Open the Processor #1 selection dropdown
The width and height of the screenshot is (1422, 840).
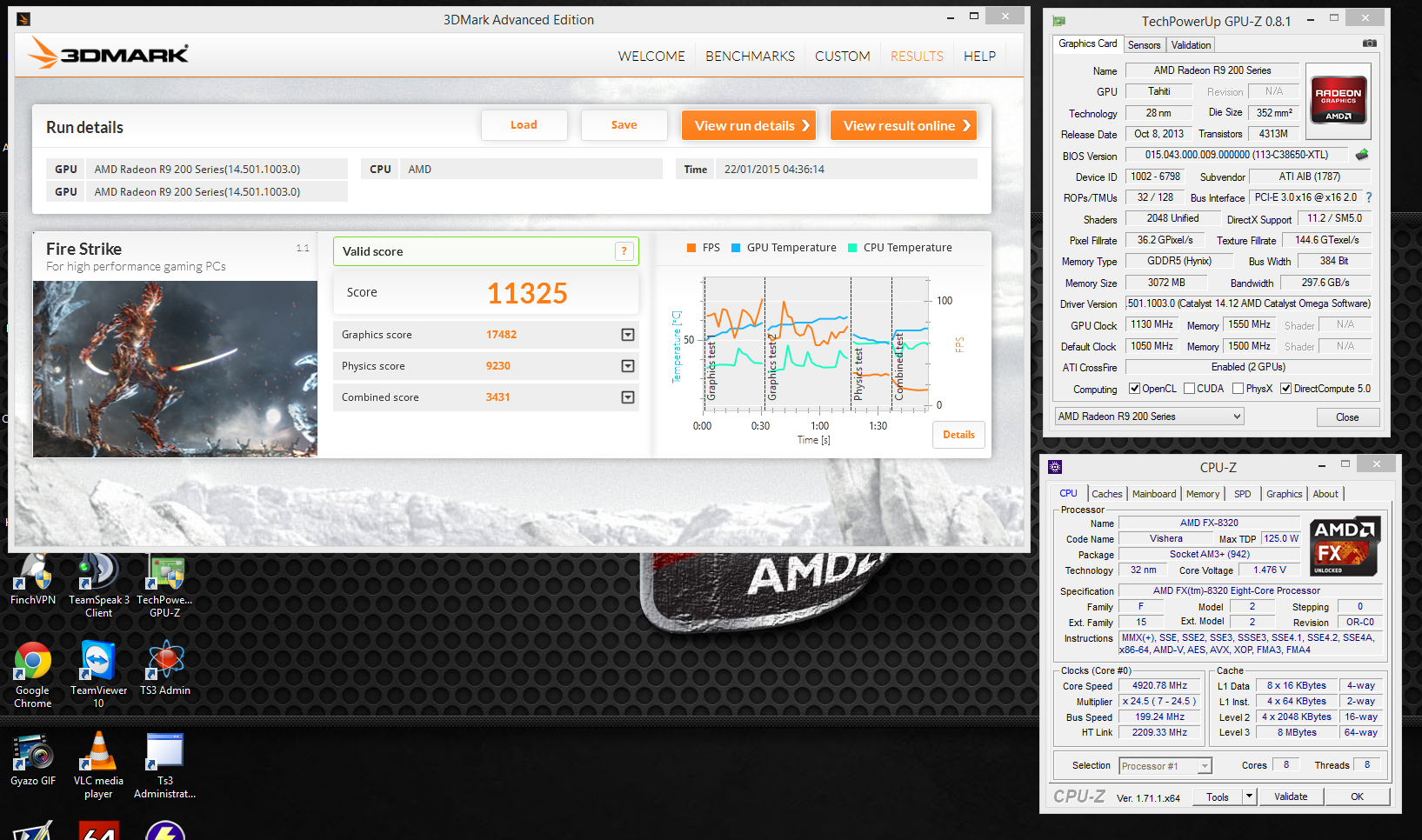point(1165,766)
